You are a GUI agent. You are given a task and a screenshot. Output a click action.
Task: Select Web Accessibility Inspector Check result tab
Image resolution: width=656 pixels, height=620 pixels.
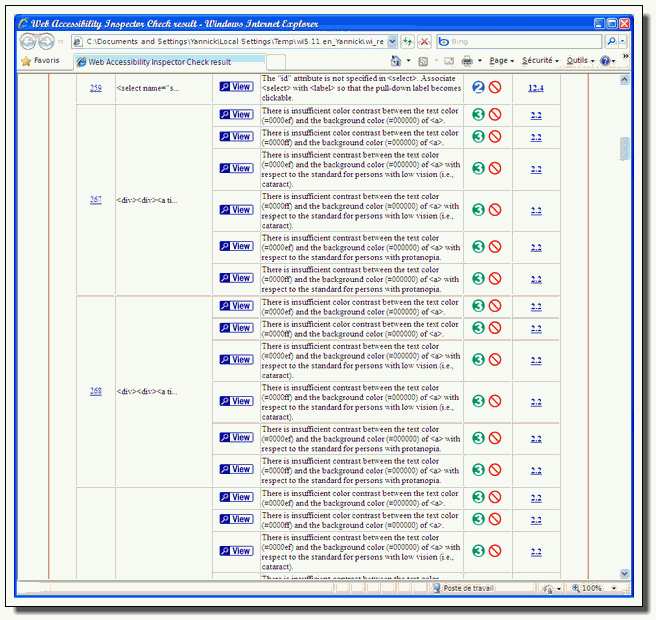169,62
